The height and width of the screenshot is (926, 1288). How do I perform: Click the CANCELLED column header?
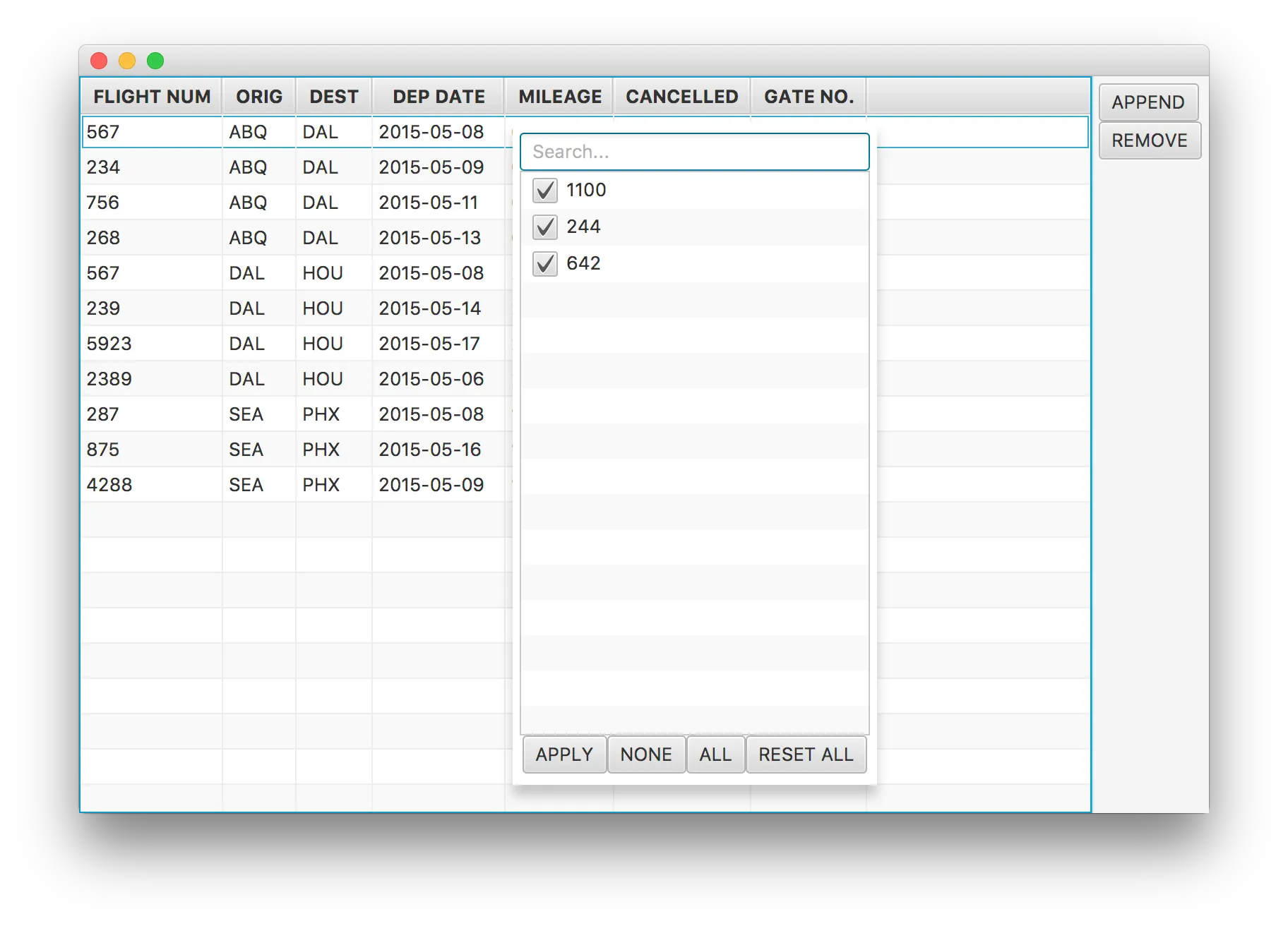(x=681, y=97)
